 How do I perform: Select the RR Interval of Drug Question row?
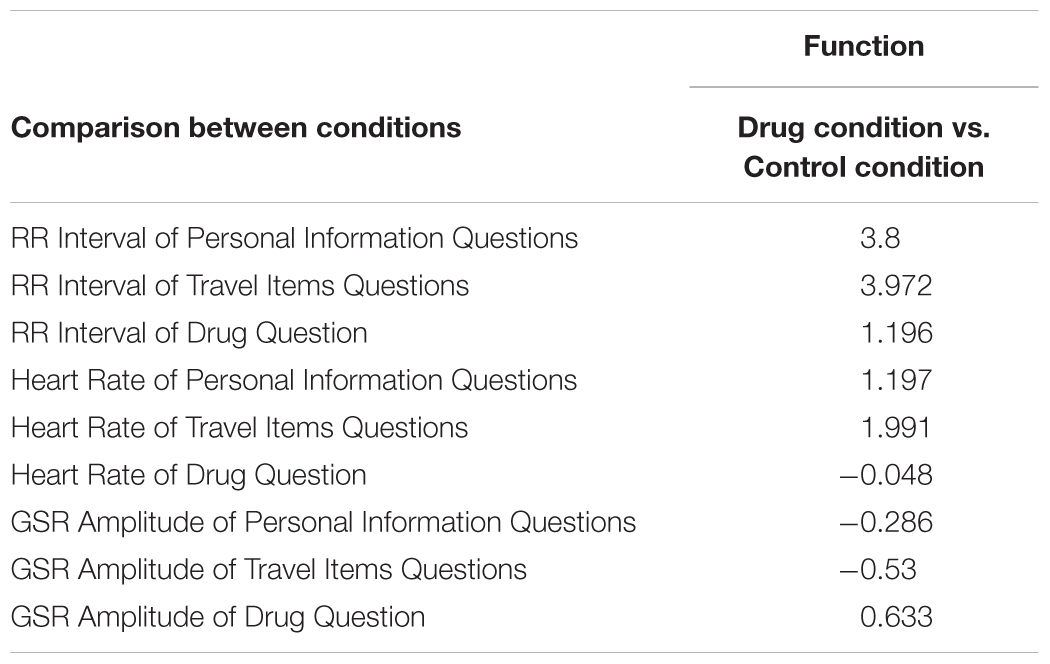tap(524, 333)
